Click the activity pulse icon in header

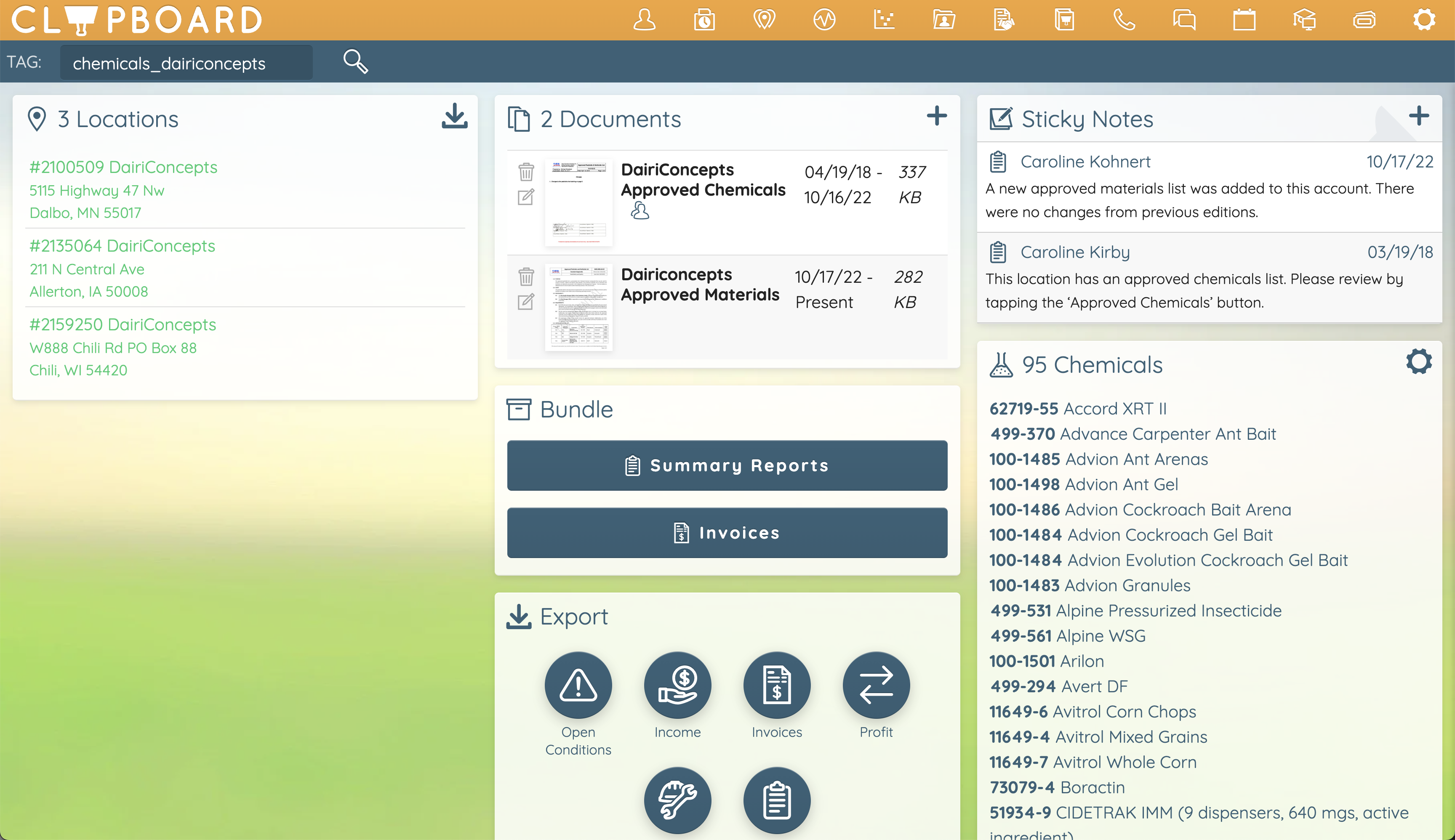click(x=824, y=20)
